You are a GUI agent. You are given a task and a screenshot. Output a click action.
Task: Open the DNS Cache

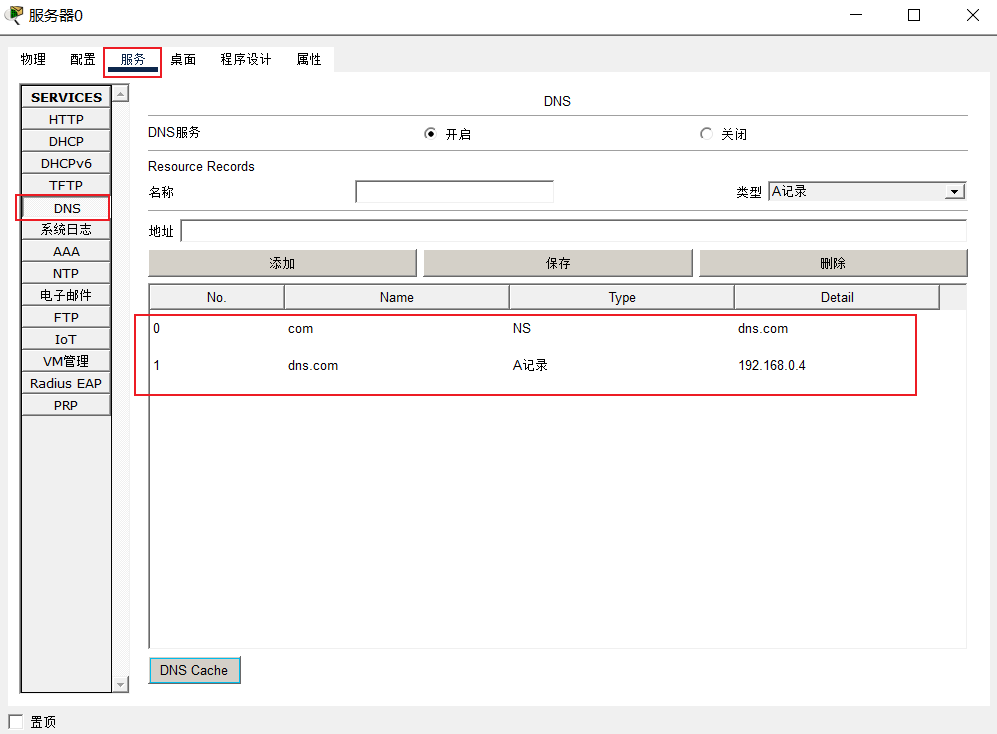pyautogui.click(x=194, y=670)
